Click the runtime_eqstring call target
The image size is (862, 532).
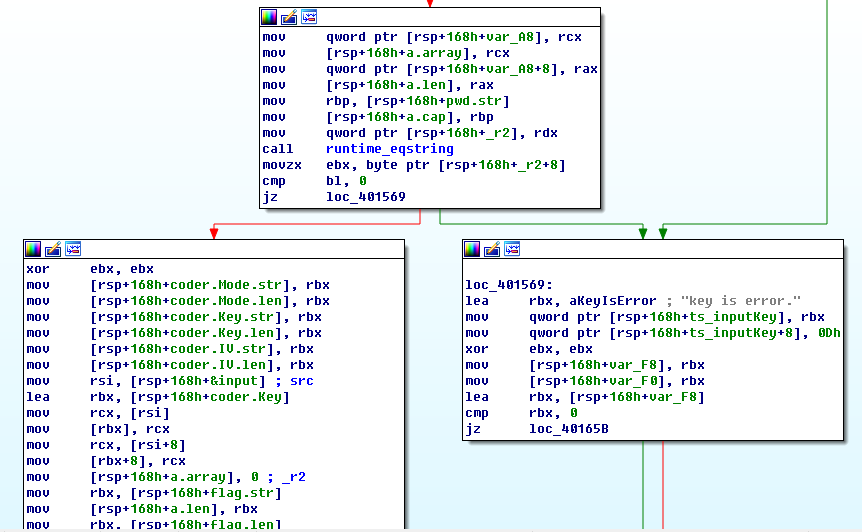click(390, 149)
